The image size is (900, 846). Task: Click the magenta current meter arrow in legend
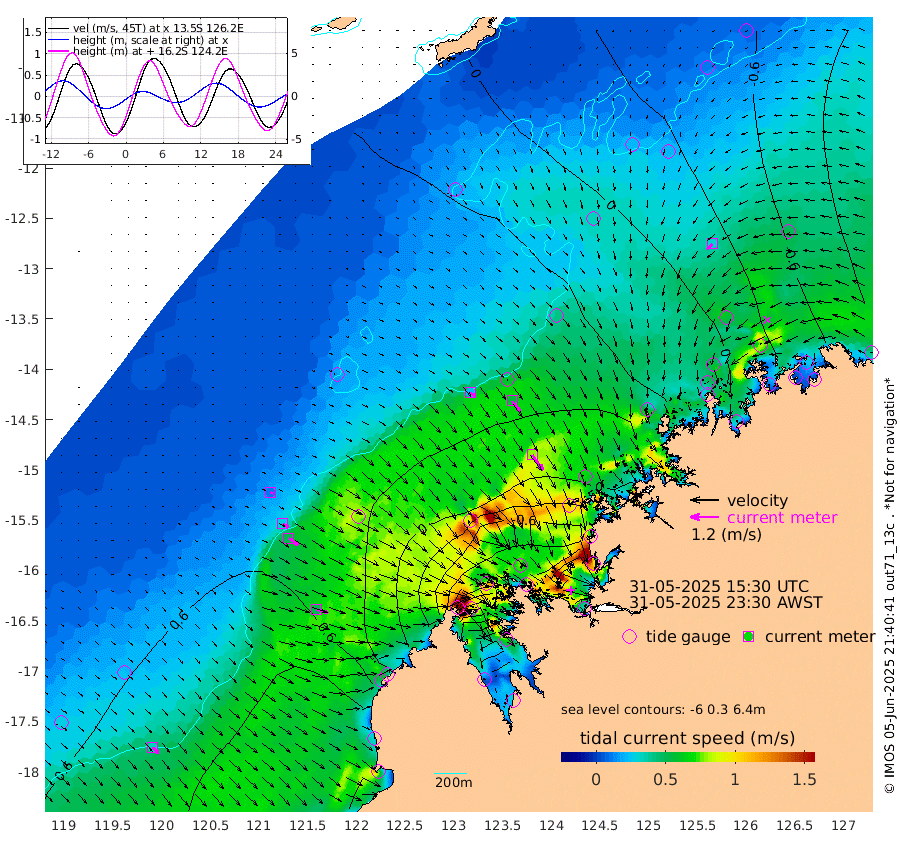704,517
